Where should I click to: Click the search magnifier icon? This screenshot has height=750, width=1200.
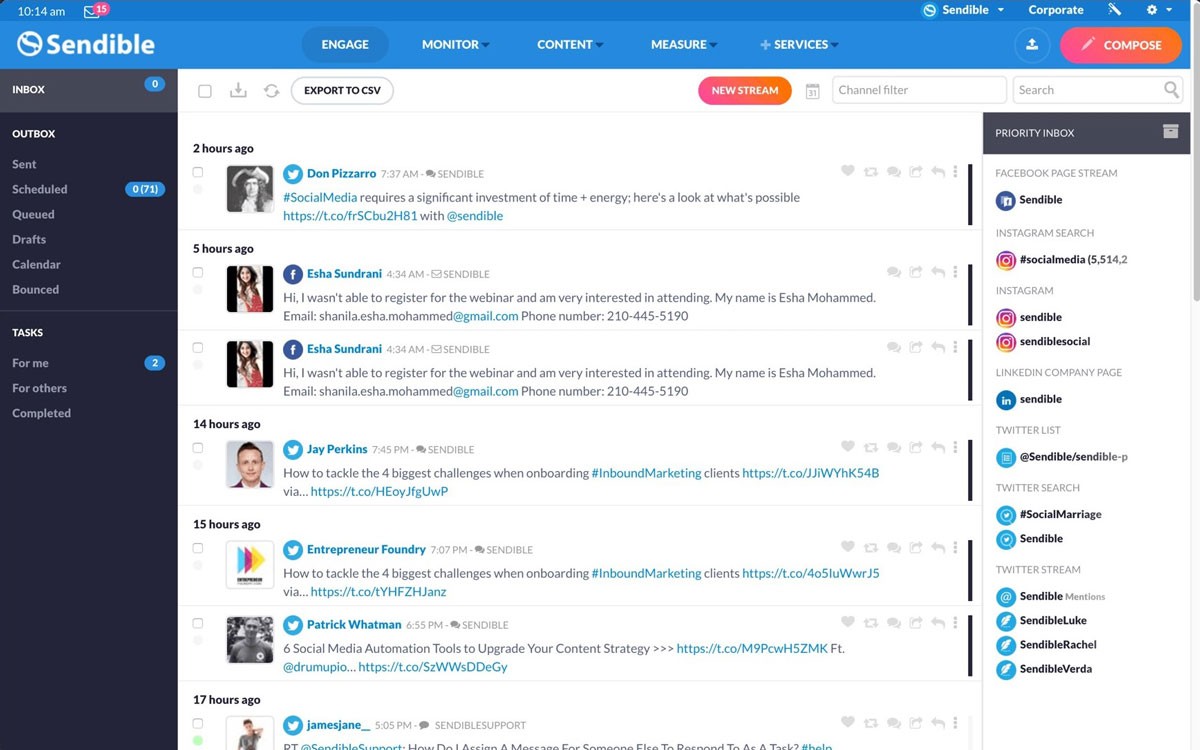1172,90
